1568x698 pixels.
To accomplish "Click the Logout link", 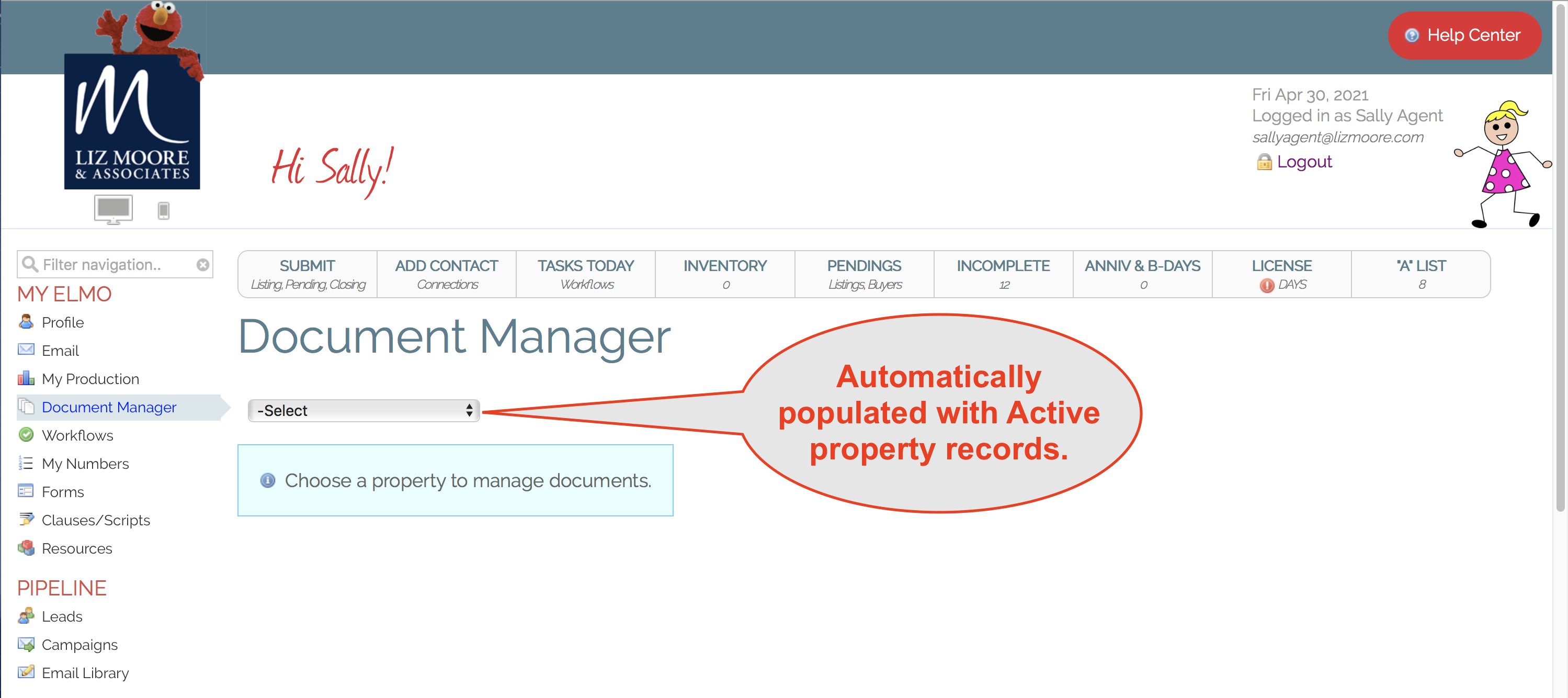I will tap(1304, 161).
